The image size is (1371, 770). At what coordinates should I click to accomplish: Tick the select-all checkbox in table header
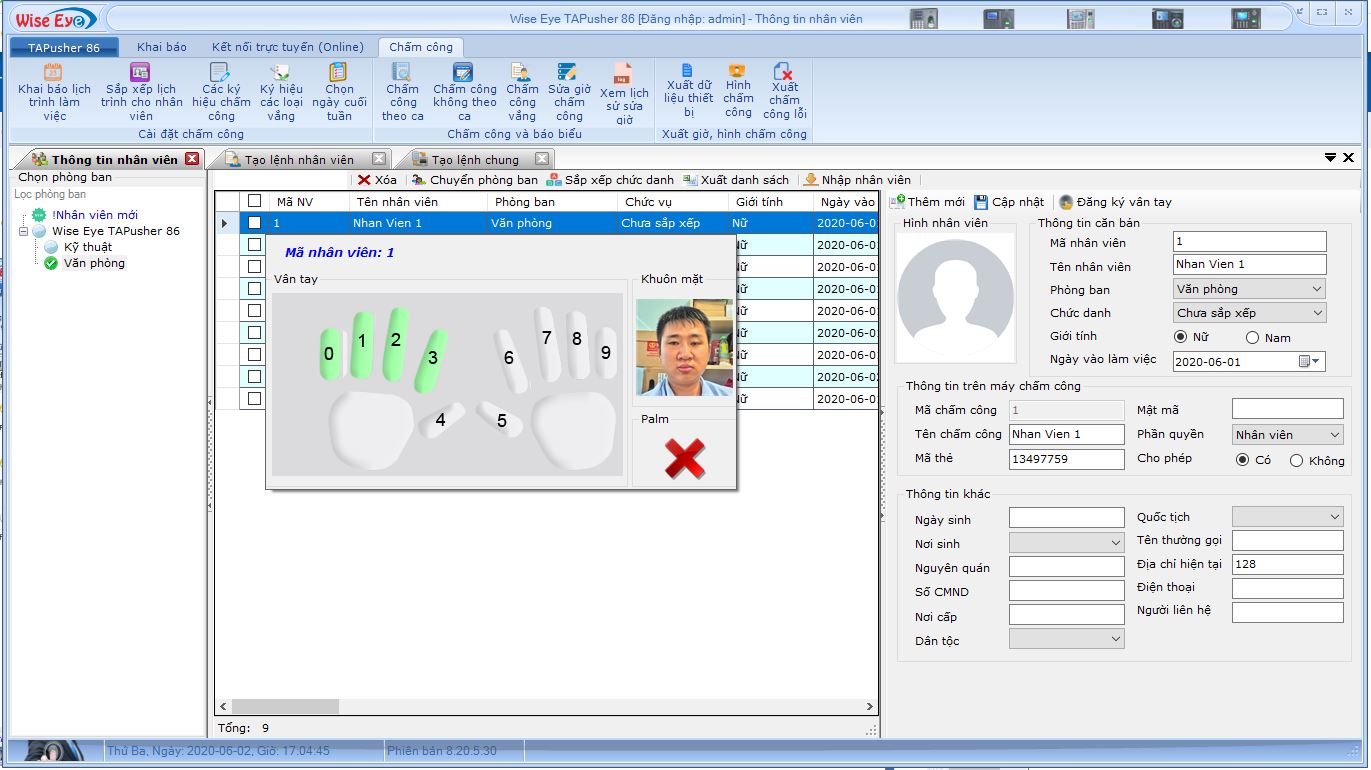pyautogui.click(x=255, y=201)
